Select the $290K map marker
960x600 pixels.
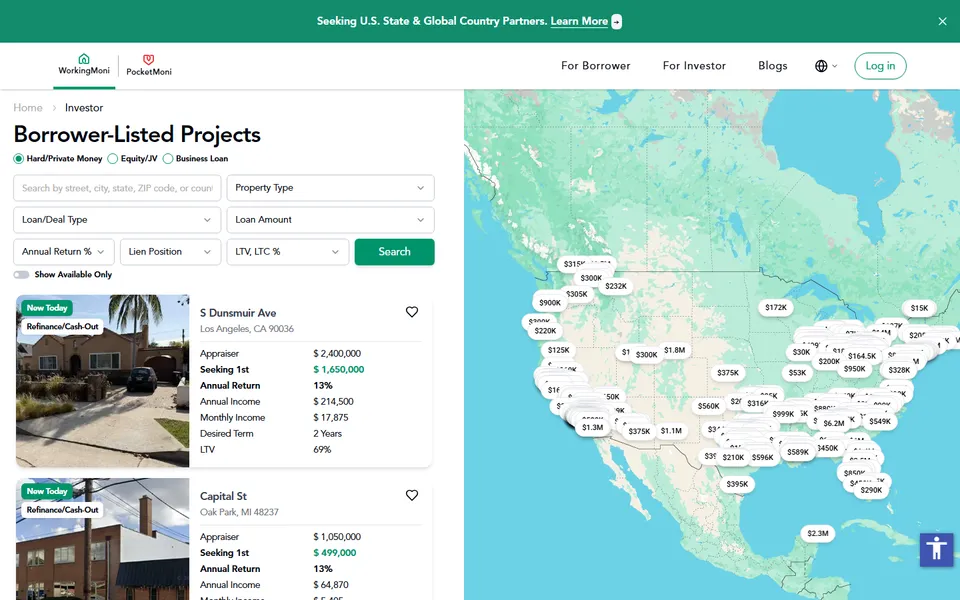pos(871,490)
